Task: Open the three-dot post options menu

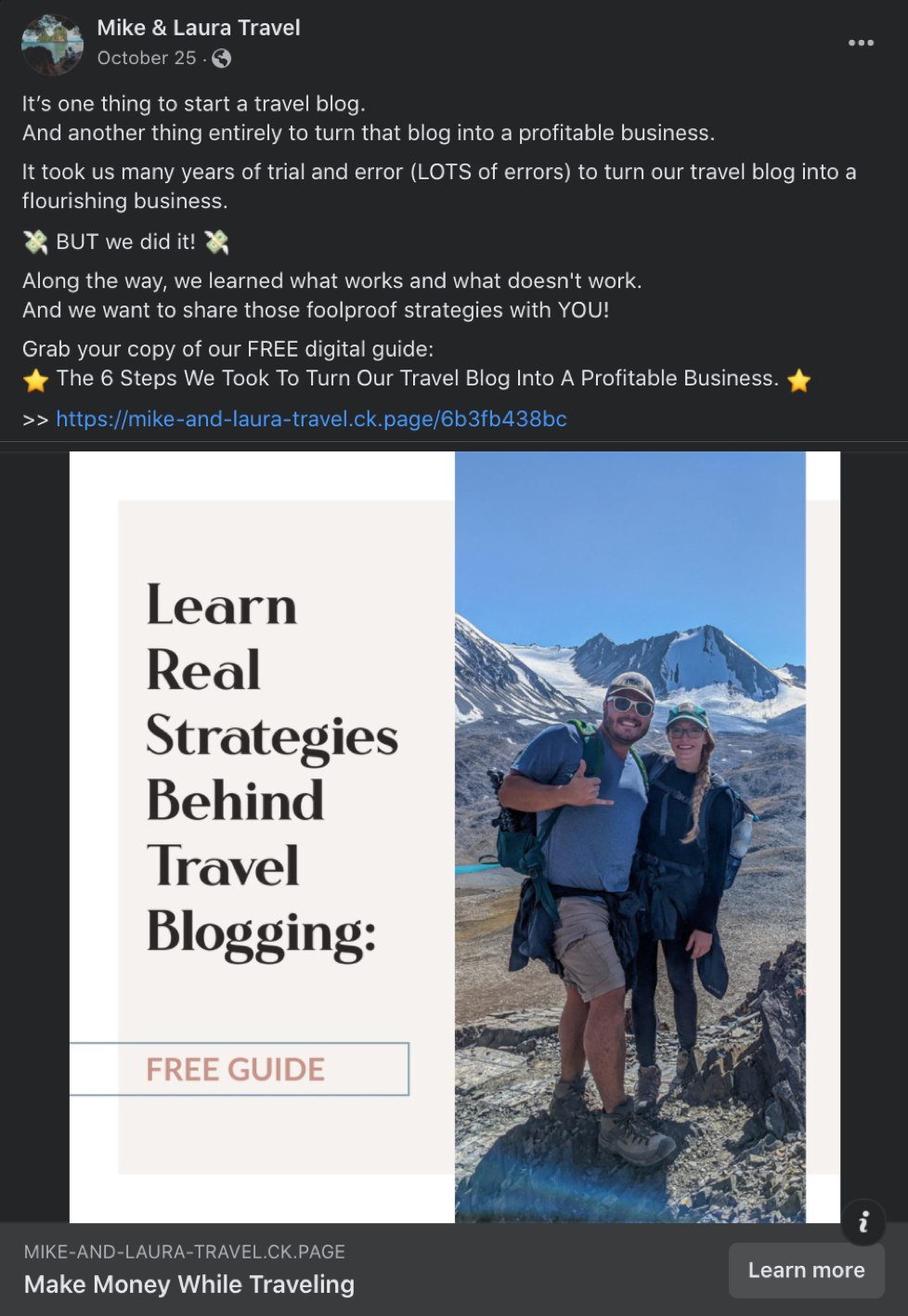Action: coord(861,43)
